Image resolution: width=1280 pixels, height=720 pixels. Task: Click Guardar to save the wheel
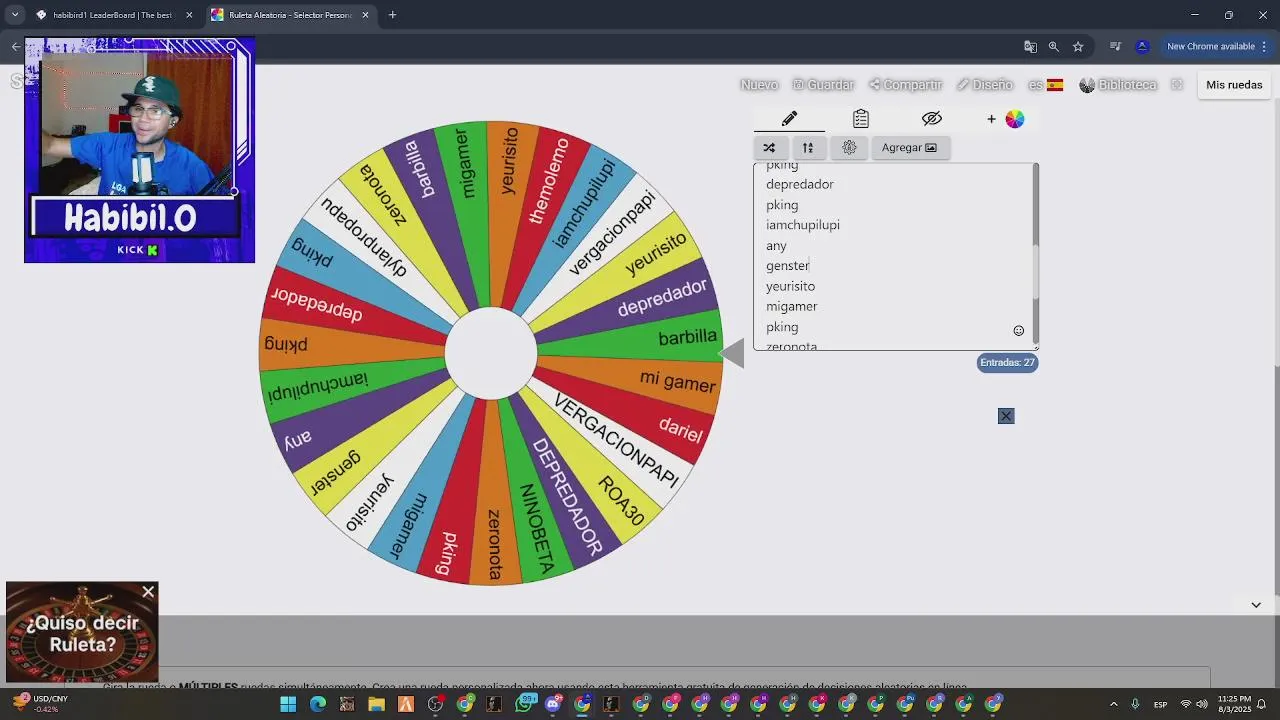coord(823,85)
